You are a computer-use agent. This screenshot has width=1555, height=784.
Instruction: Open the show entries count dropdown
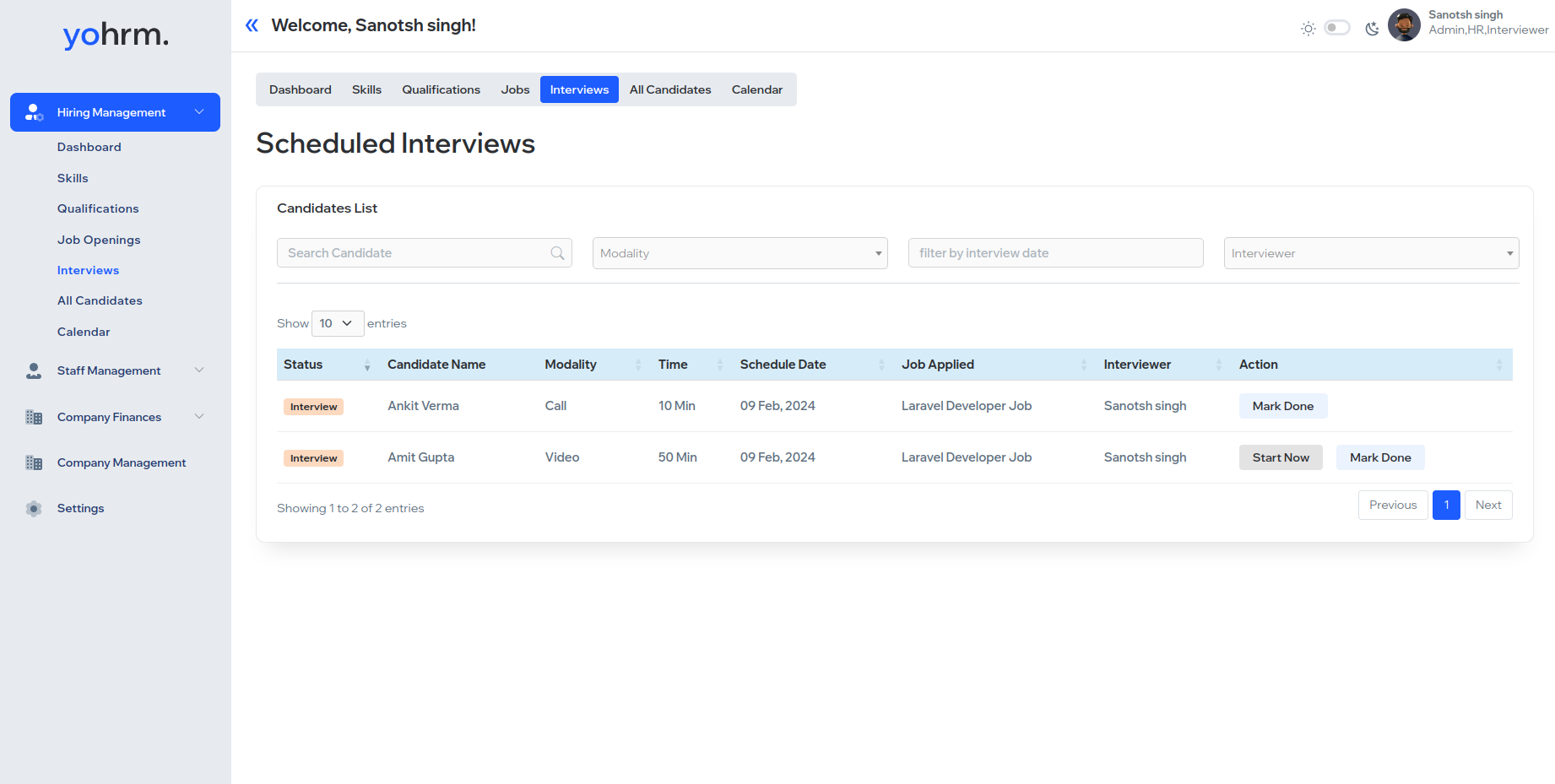[x=338, y=323]
